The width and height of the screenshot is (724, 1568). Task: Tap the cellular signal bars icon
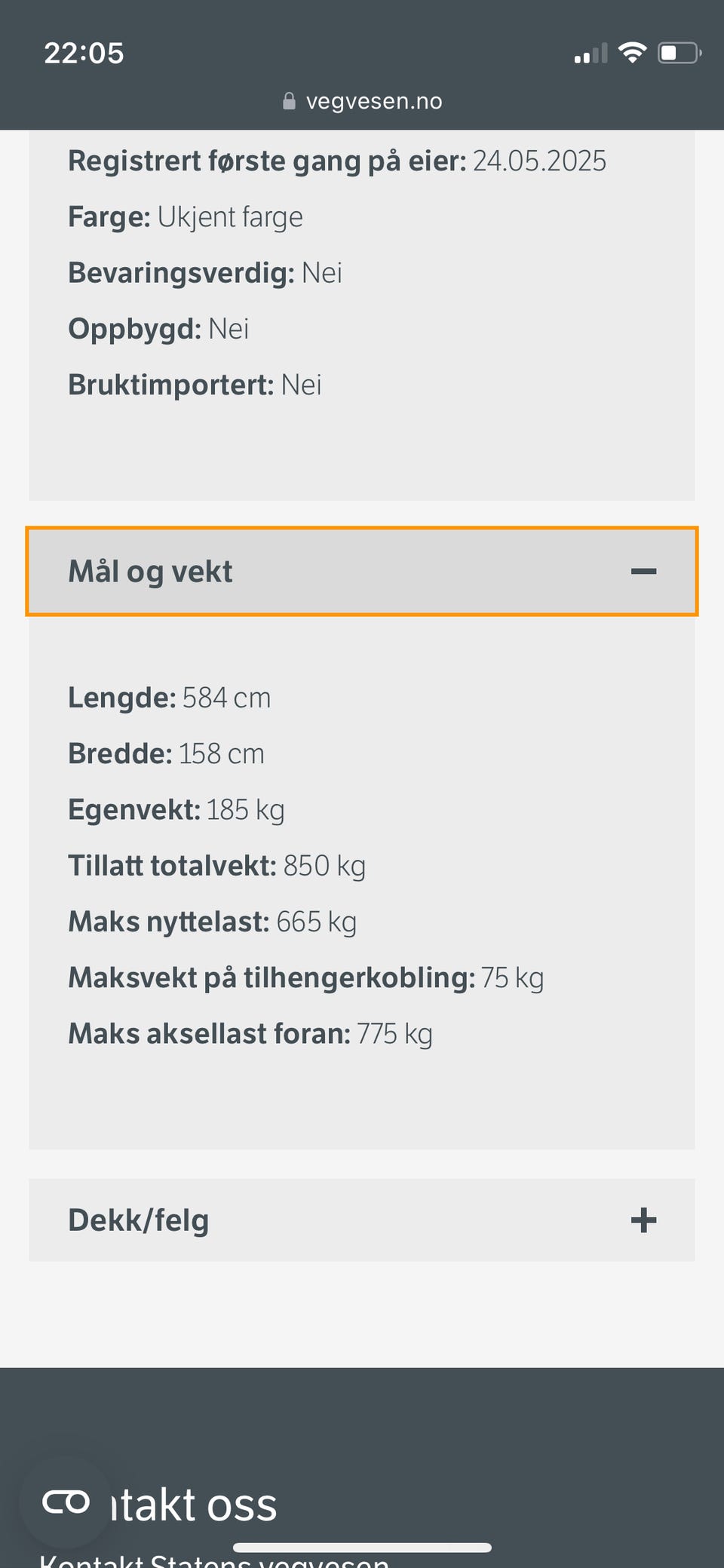click(x=591, y=54)
